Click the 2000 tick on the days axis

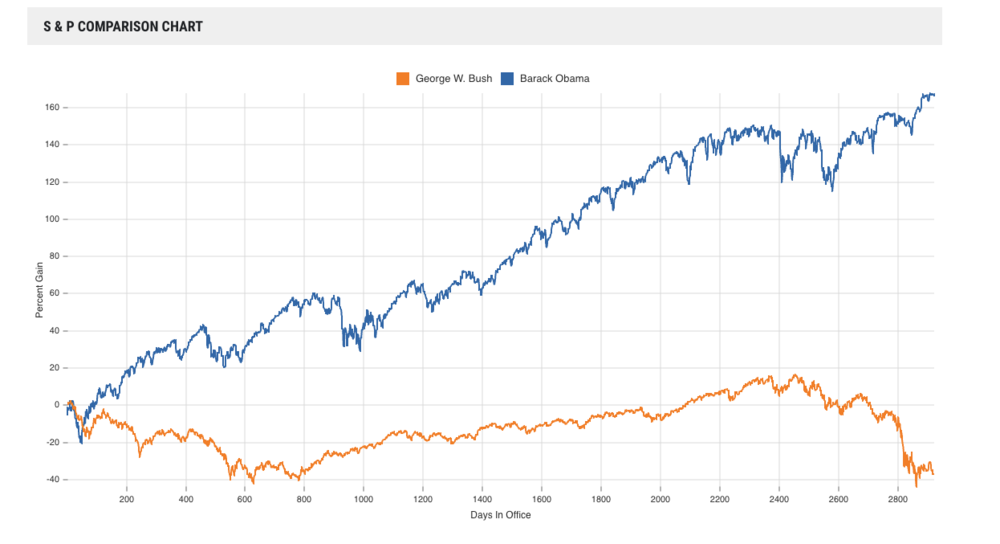click(x=660, y=497)
